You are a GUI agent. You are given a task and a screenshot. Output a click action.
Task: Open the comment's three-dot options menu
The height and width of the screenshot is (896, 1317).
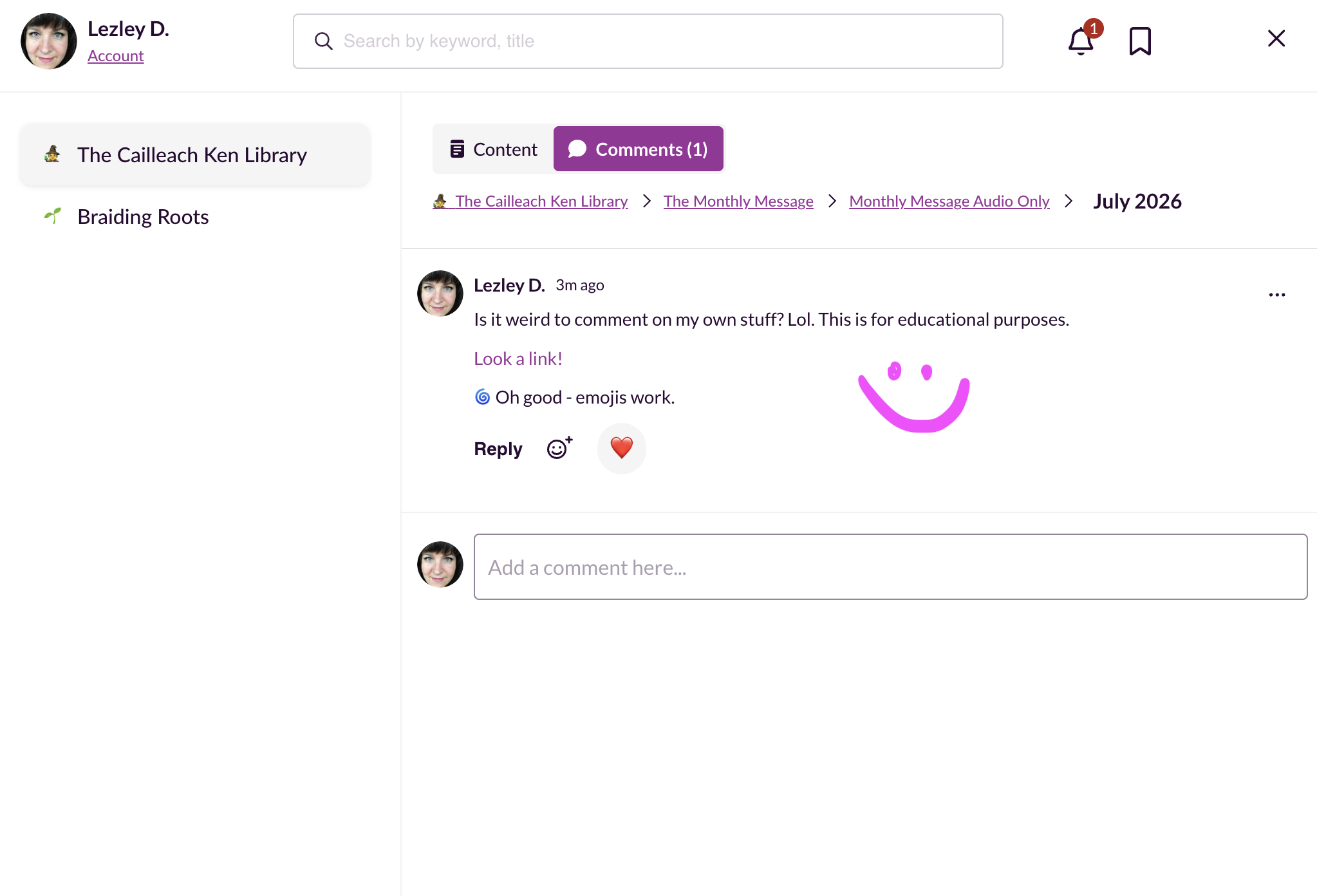(x=1277, y=295)
